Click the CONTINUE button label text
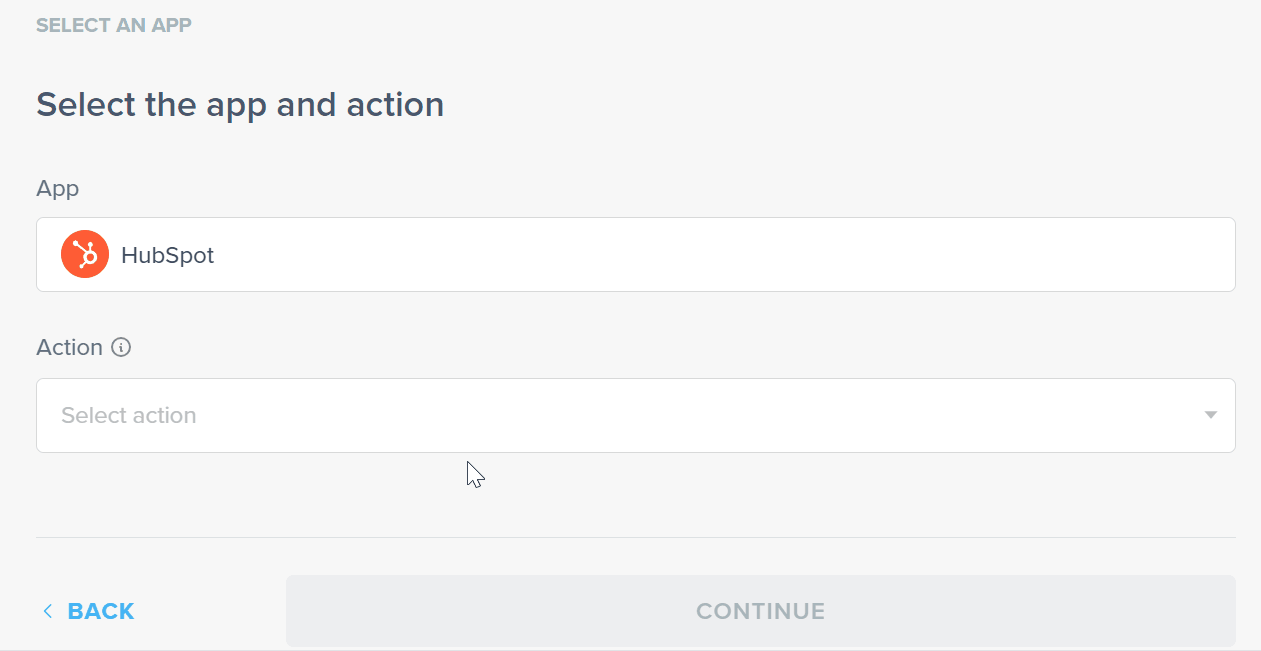The height and width of the screenshot is (651, 1261). (x=760, y=611)
